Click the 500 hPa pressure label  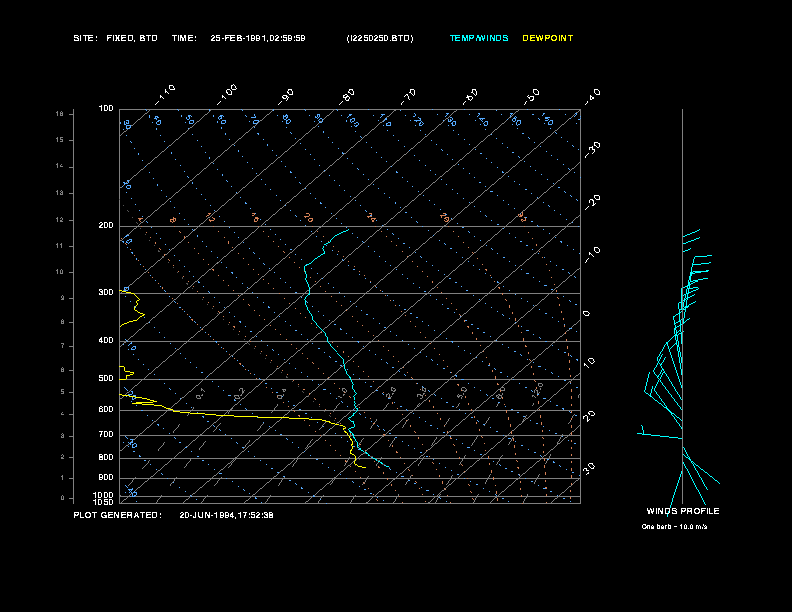tap(106, 378)
